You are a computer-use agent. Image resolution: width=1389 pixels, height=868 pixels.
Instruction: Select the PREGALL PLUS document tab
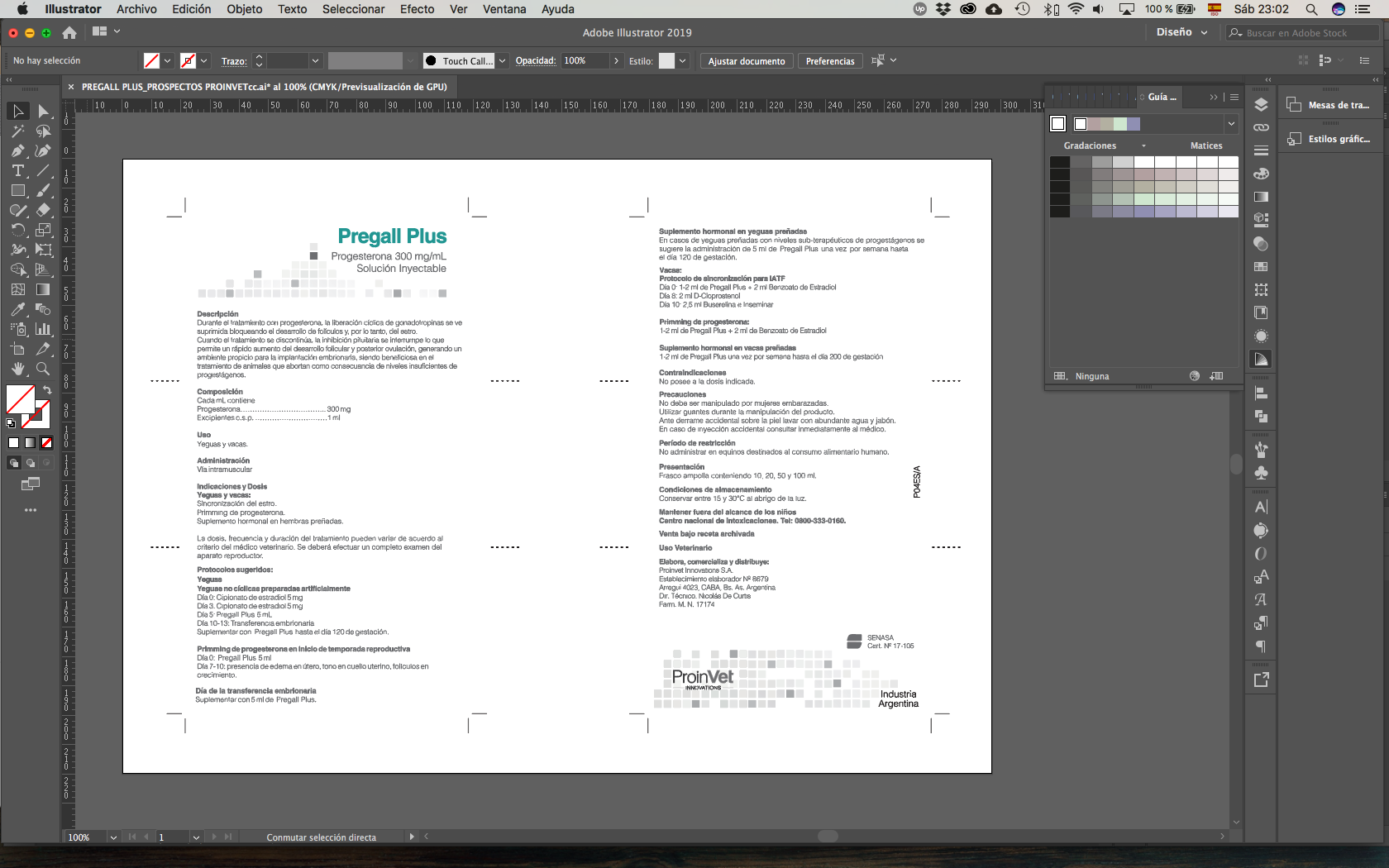(x=264, y=87)
